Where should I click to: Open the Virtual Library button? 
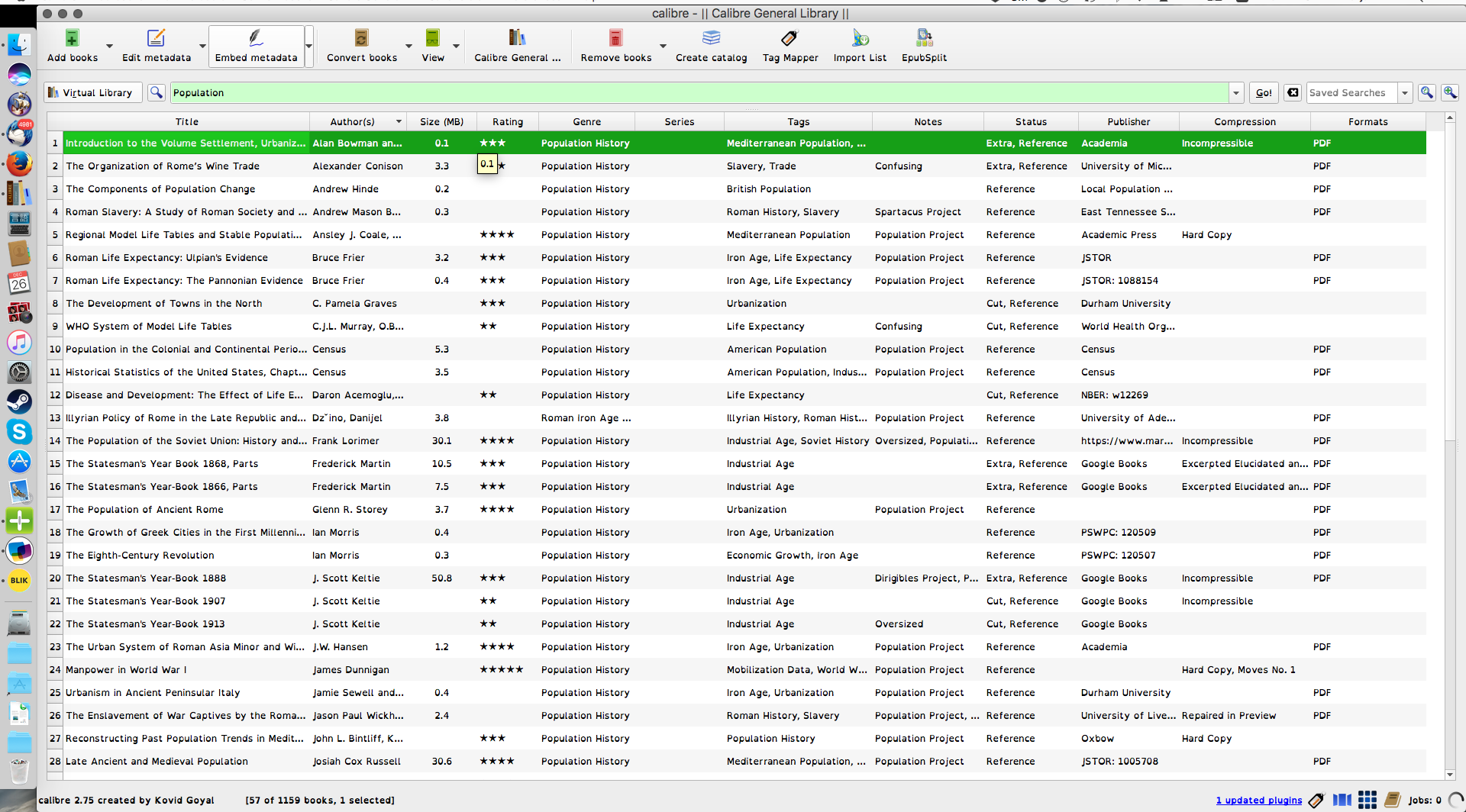click(92, 93)
